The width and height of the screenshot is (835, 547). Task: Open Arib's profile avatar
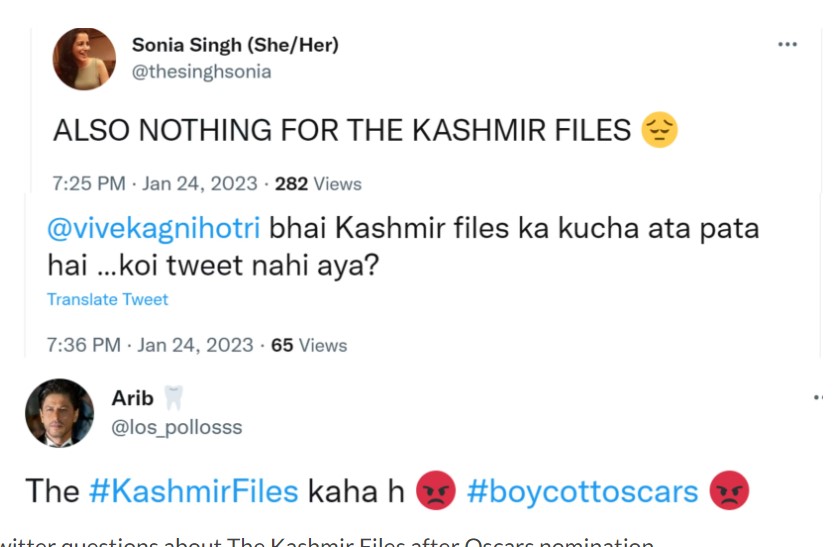point(60,413)
